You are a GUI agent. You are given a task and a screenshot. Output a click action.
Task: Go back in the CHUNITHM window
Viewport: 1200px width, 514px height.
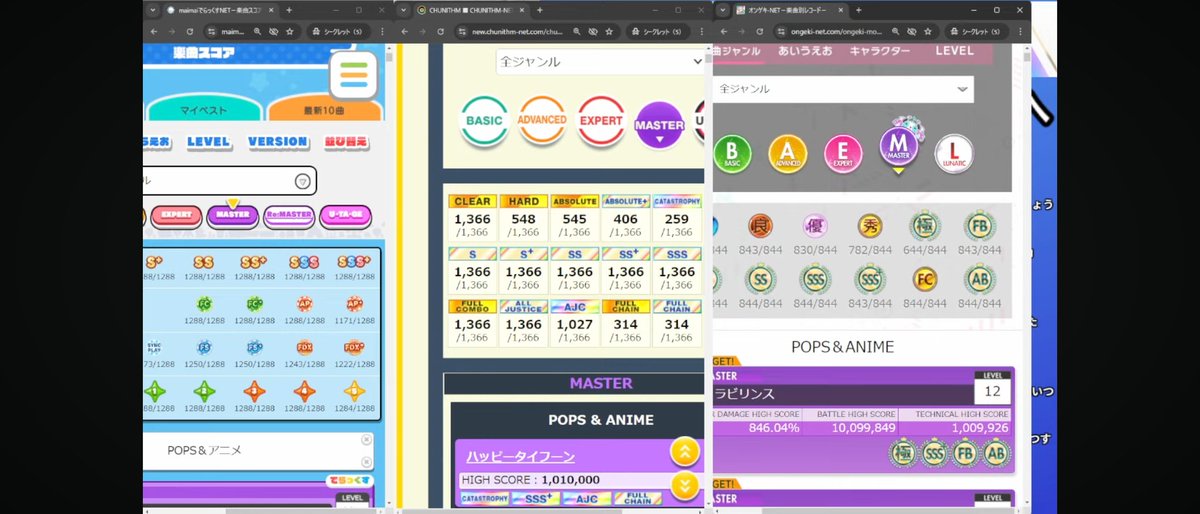[x=404, y=31]
